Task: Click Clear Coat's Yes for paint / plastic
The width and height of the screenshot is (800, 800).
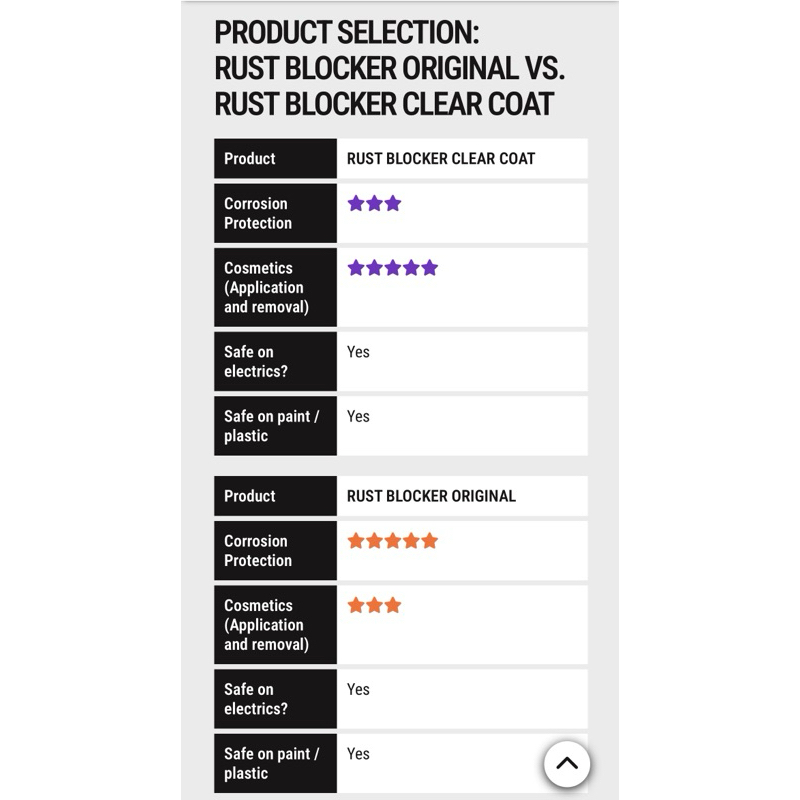Action: 358,417
